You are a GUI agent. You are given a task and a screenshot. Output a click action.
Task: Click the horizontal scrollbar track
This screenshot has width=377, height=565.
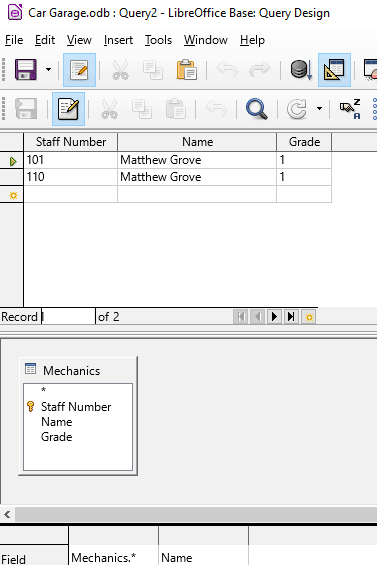[196, 514]
